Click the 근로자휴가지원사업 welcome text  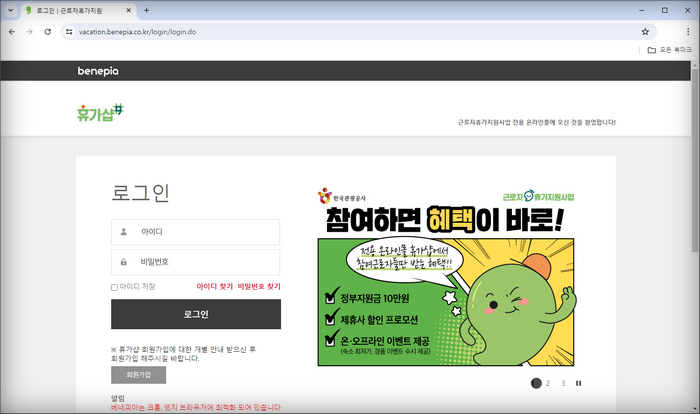coord(537,122)
